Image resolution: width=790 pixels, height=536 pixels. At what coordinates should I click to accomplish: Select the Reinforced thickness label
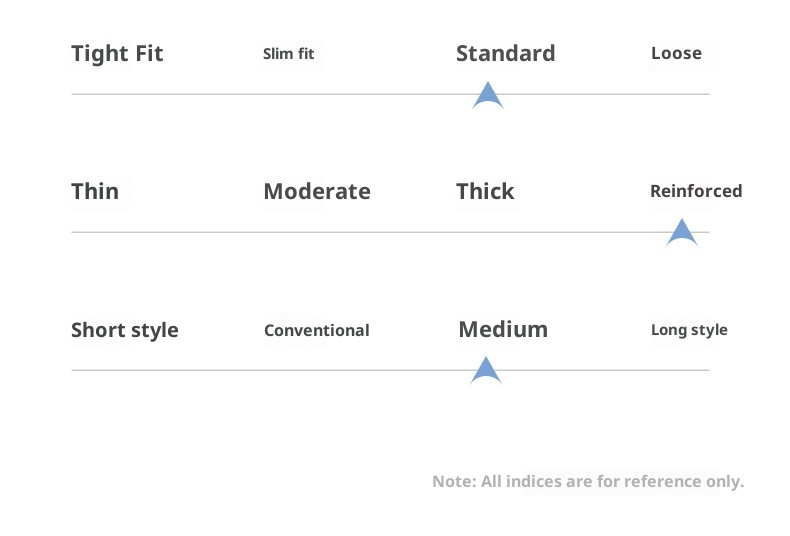pos(696,191)
